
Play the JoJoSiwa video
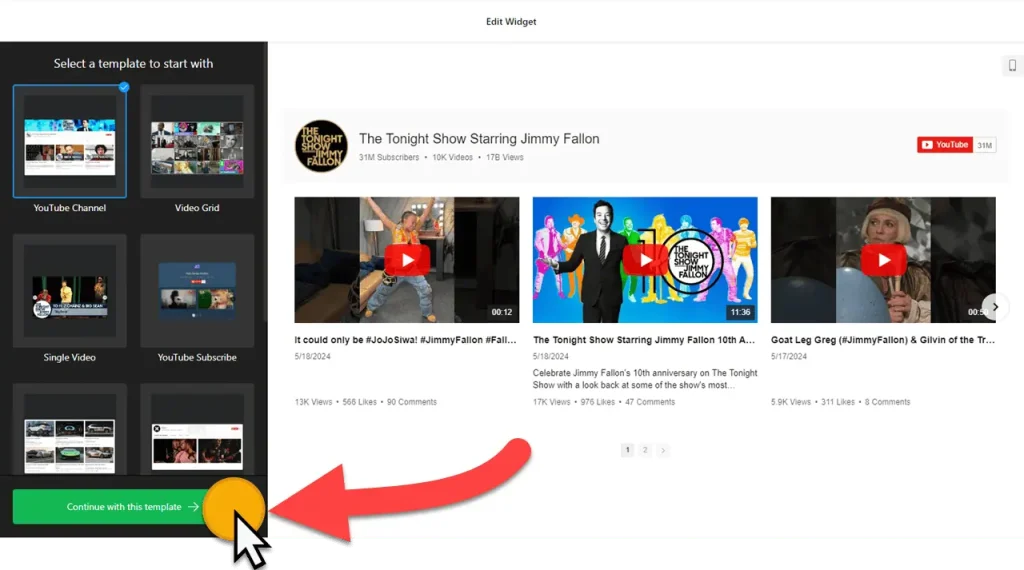click(x=407, y=260)
